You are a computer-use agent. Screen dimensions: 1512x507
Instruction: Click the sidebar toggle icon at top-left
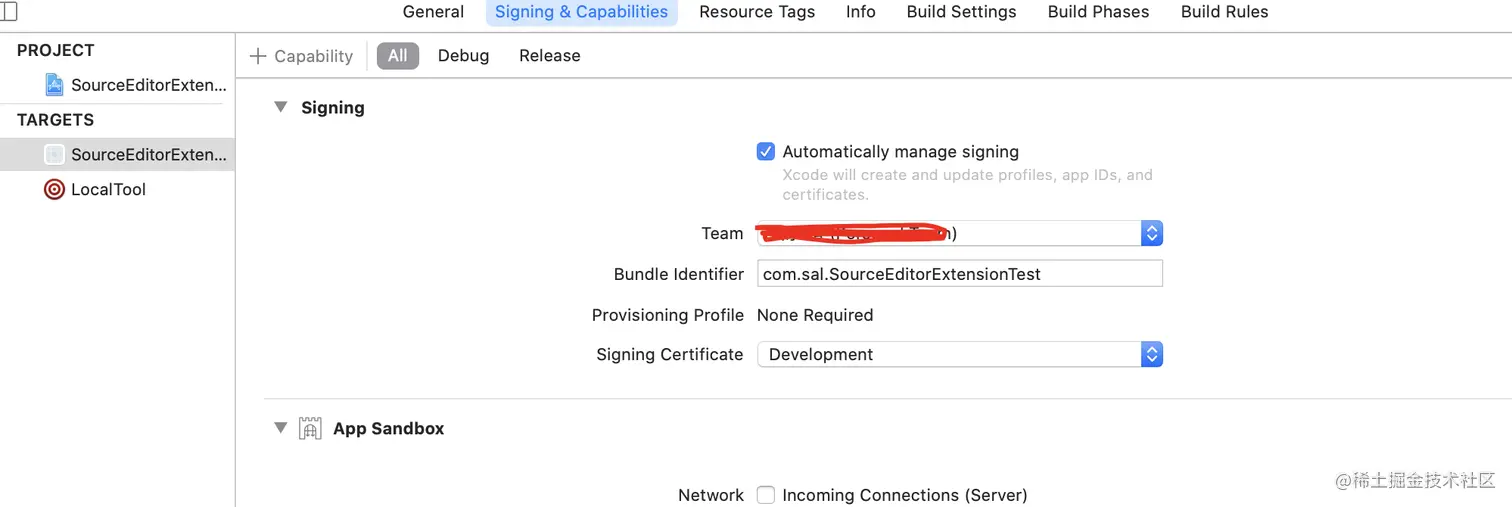(8, 11)
